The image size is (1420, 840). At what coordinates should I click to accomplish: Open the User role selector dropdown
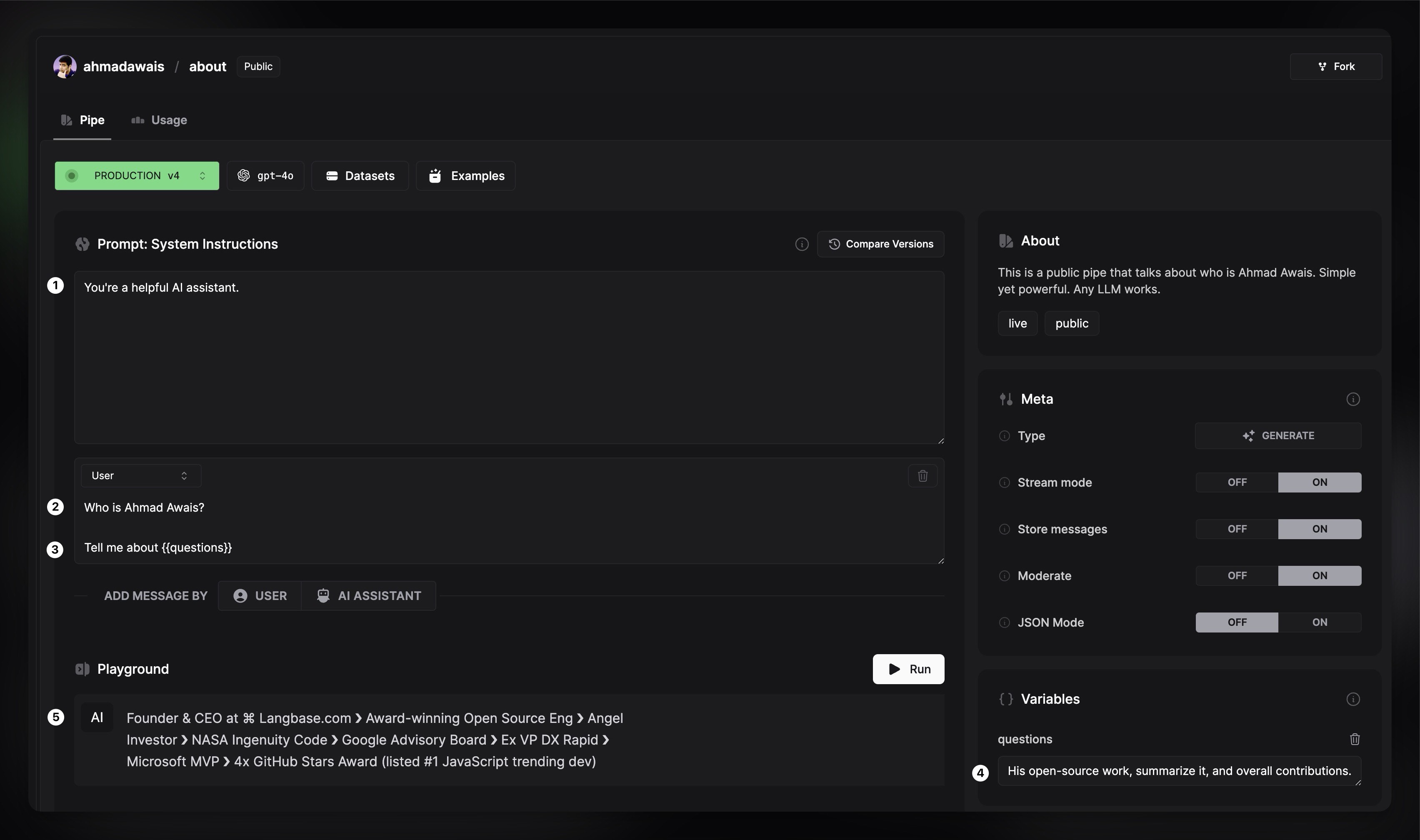(140, 476)
